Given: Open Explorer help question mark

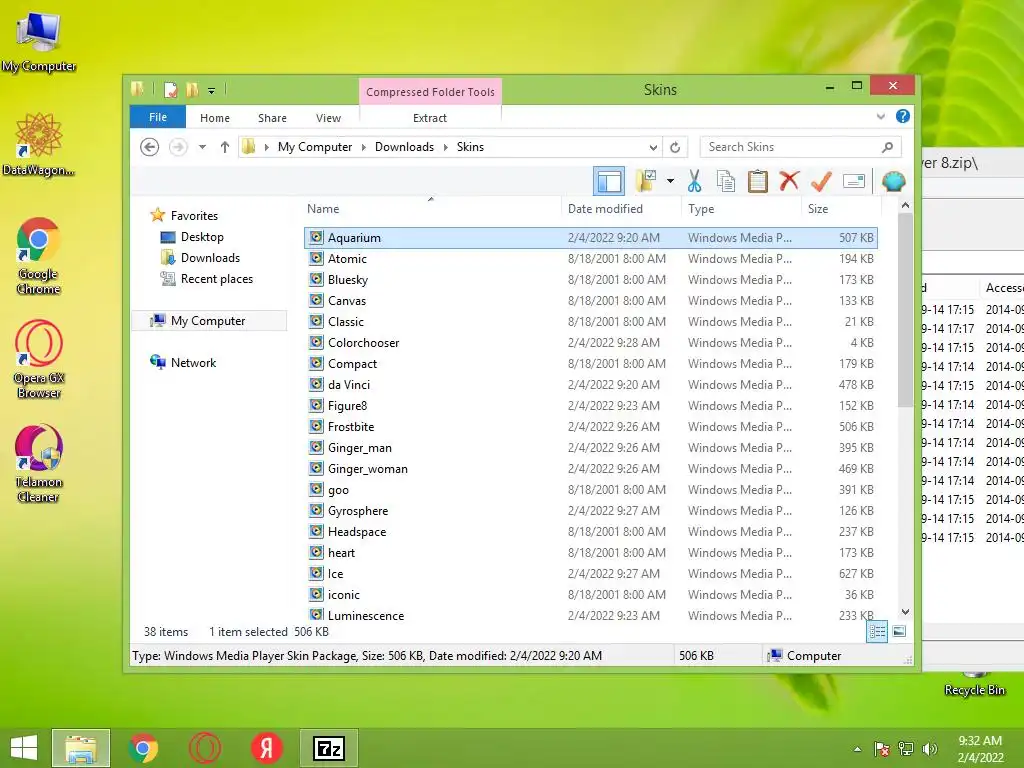Looking at the screenshot, I should tap(903, 116).
